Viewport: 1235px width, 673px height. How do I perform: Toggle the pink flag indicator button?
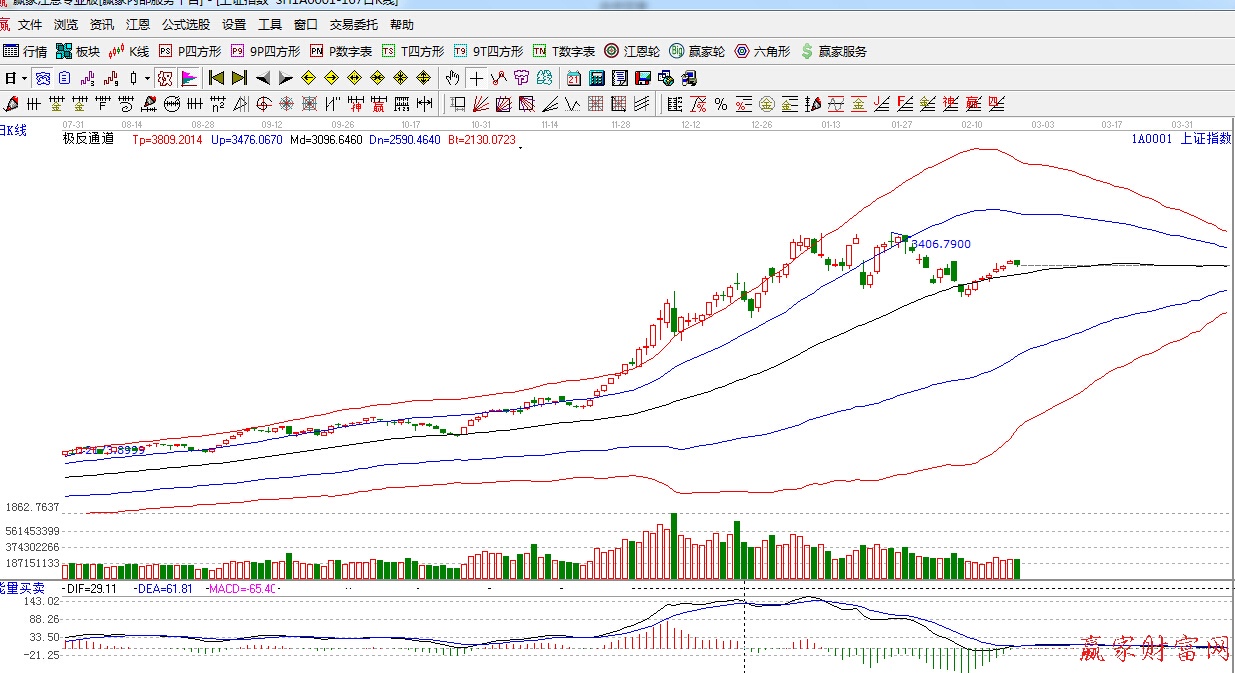(188, 78)
